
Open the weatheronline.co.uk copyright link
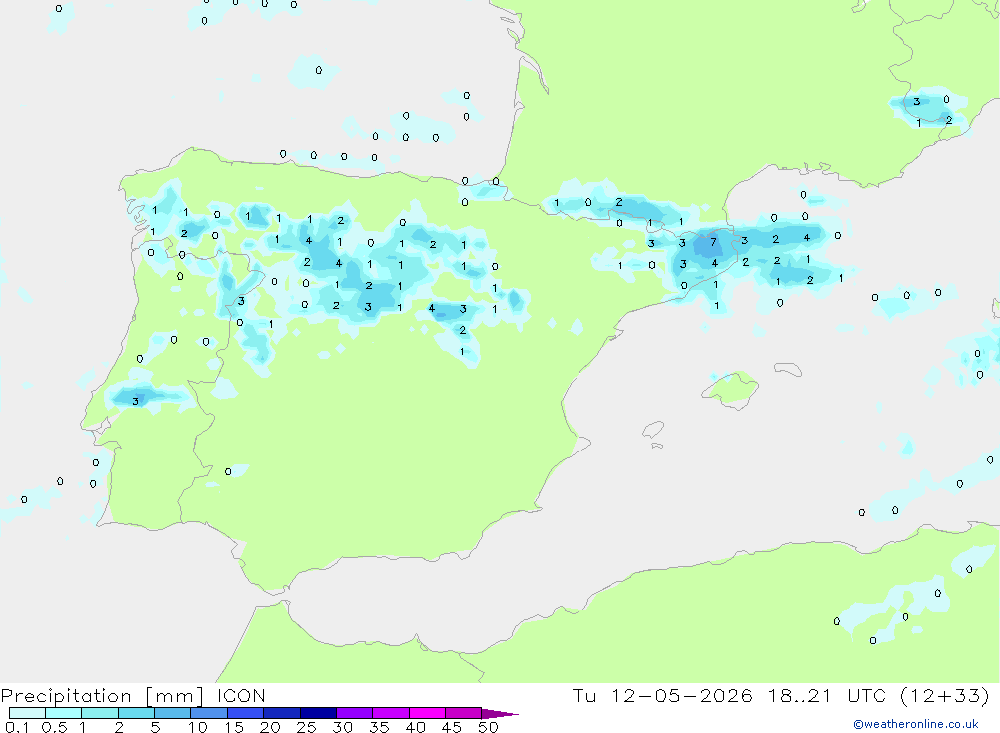tap(916, 724)
